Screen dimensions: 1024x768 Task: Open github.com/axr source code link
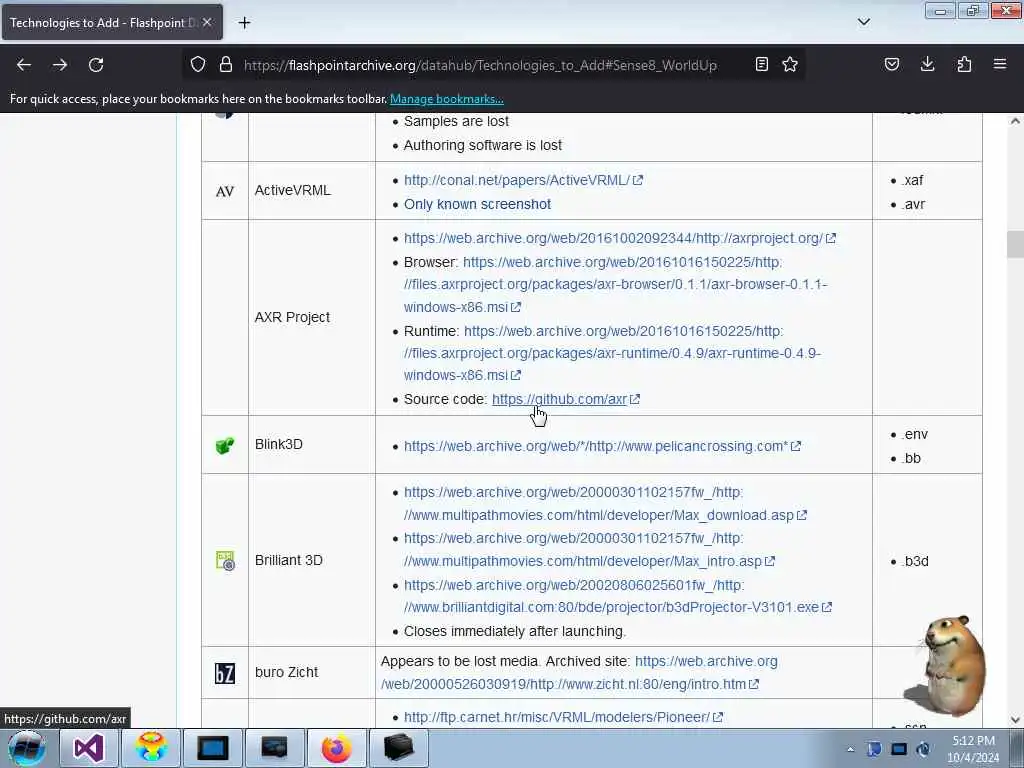pyautogui.click(x=566, y=399)
